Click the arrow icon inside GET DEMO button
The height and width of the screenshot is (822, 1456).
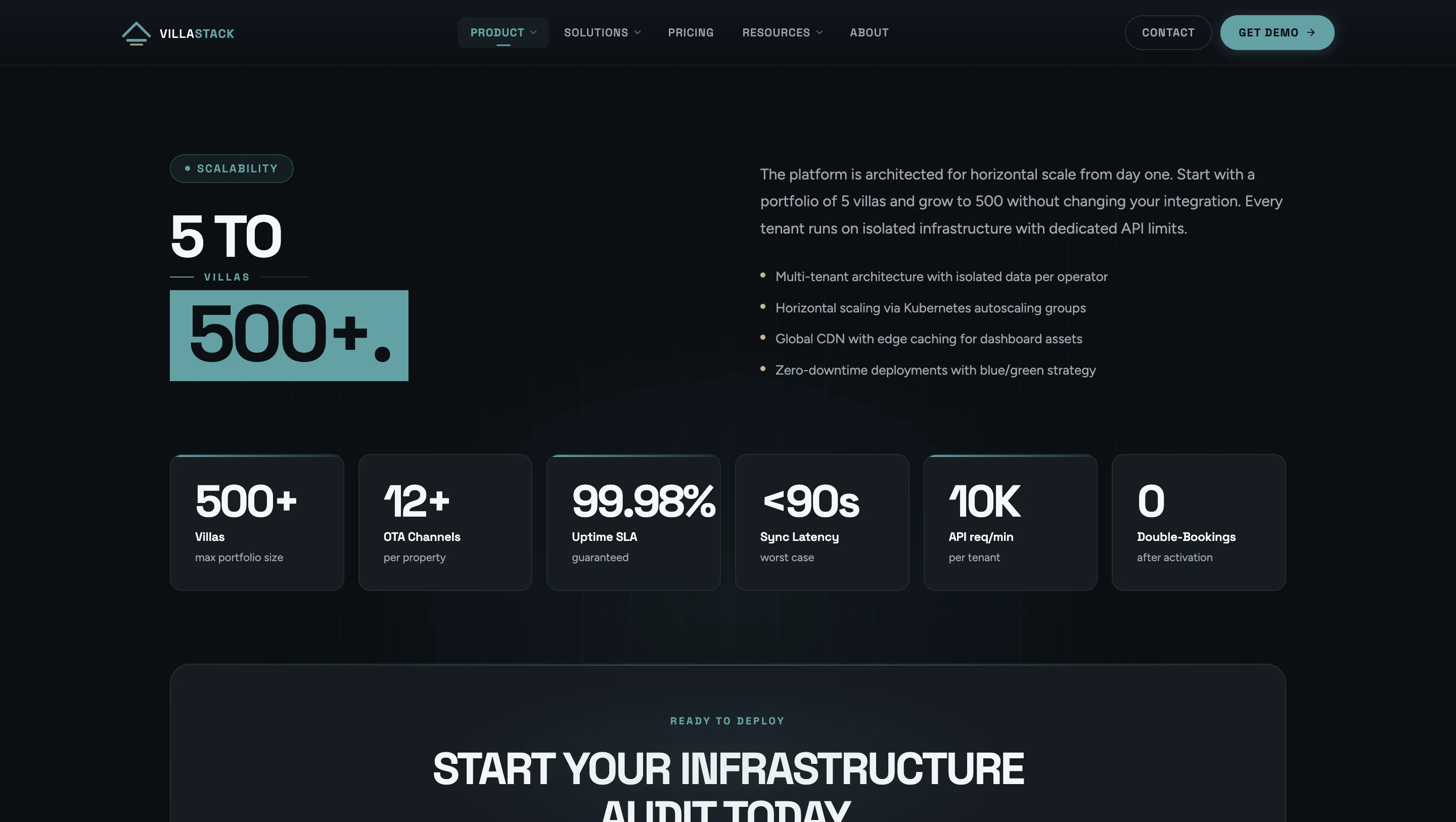coord(1312,32)
